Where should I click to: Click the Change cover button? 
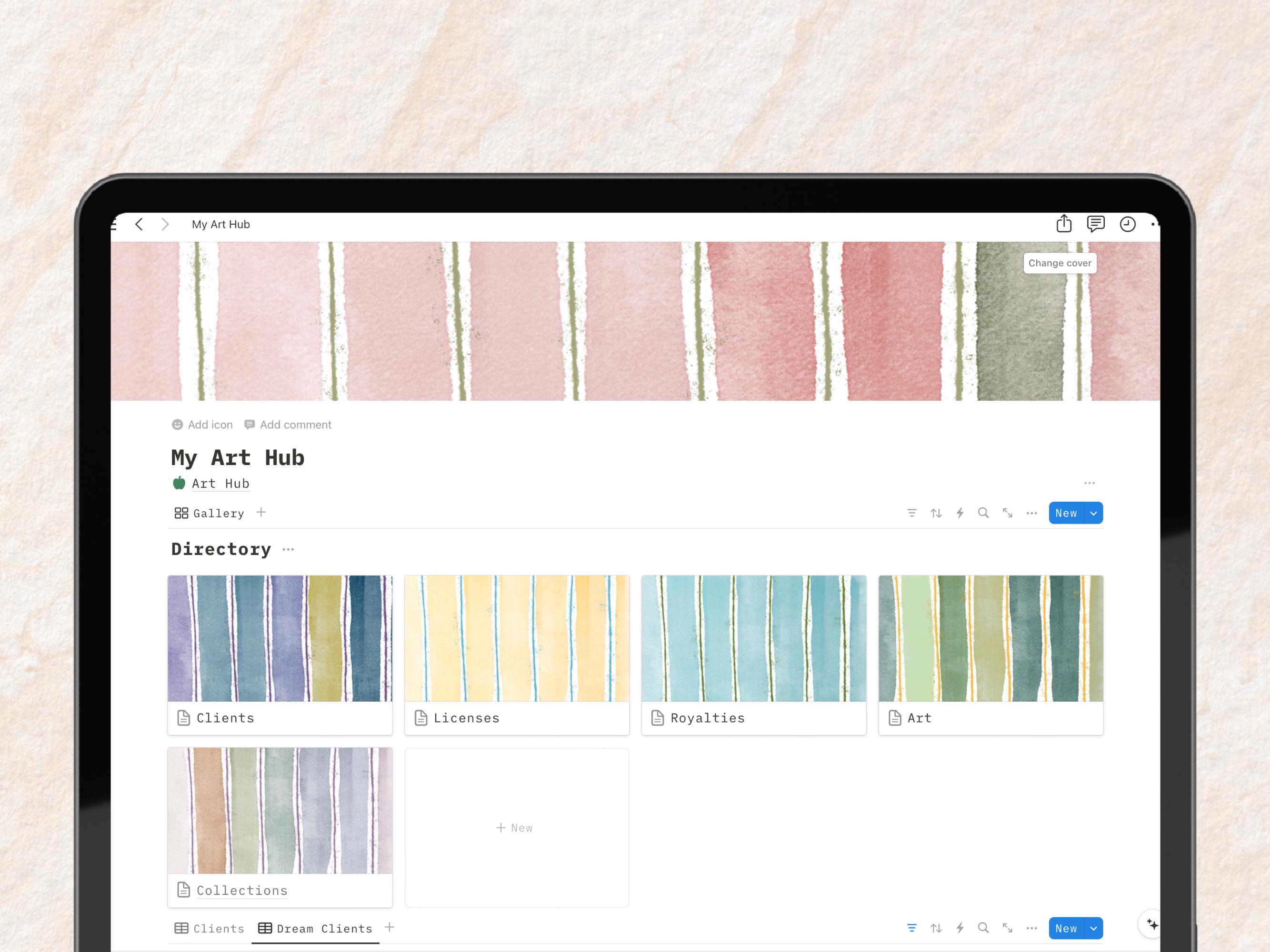(x=1060, y=263)
